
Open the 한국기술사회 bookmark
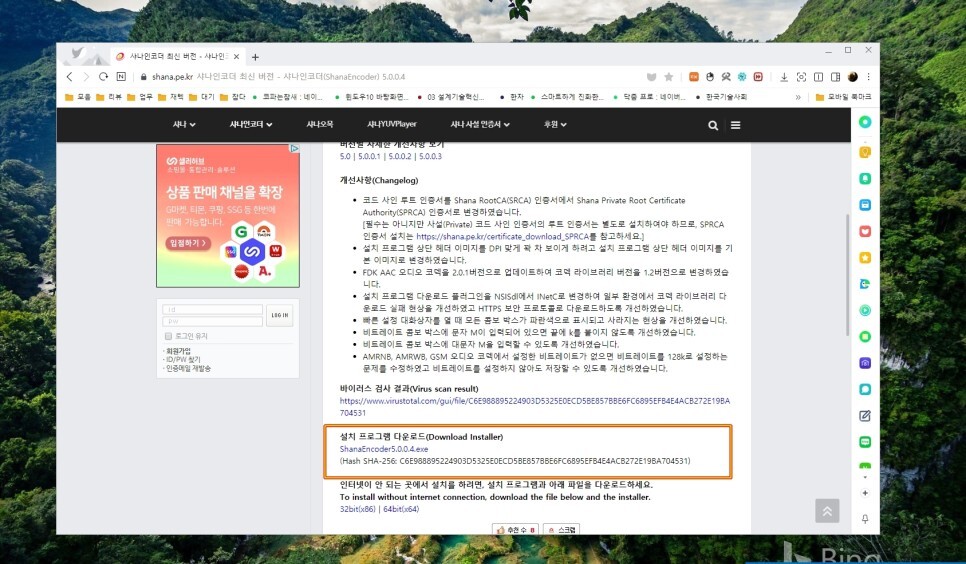[721, 97]
